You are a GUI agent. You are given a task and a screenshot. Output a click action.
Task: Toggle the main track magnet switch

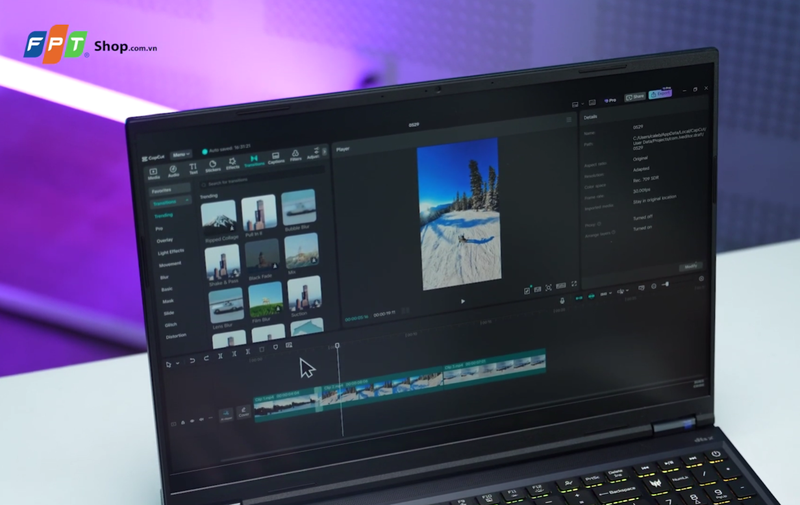(579, 297)
